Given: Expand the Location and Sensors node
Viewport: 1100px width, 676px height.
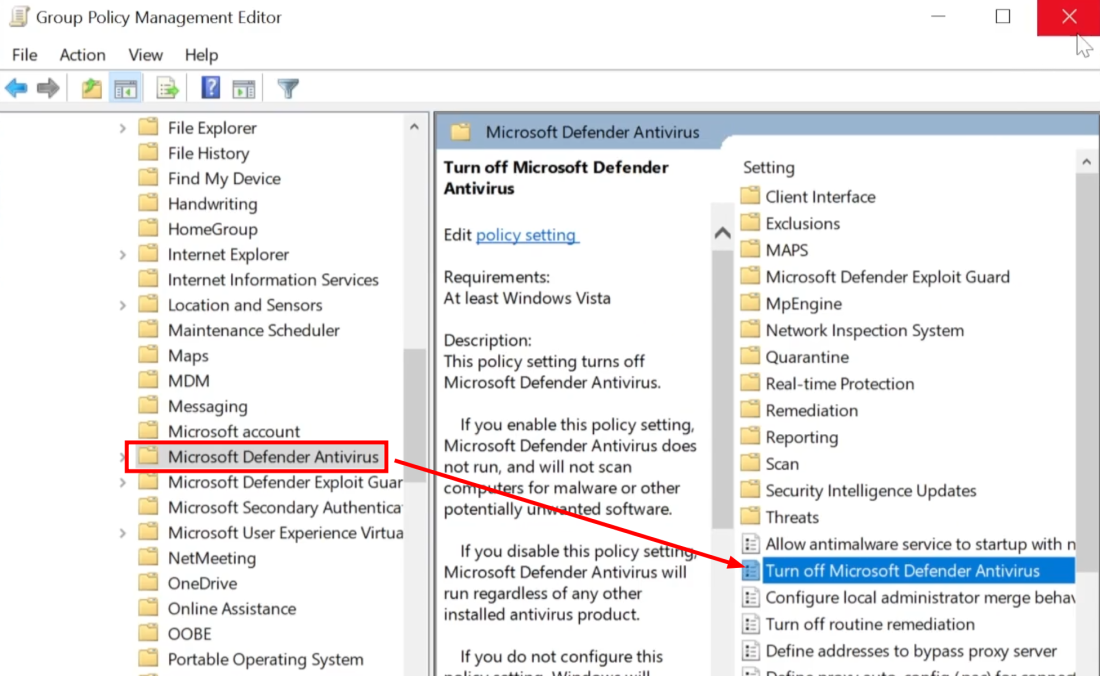Looking at the screenshot, I should pos(123,305).
